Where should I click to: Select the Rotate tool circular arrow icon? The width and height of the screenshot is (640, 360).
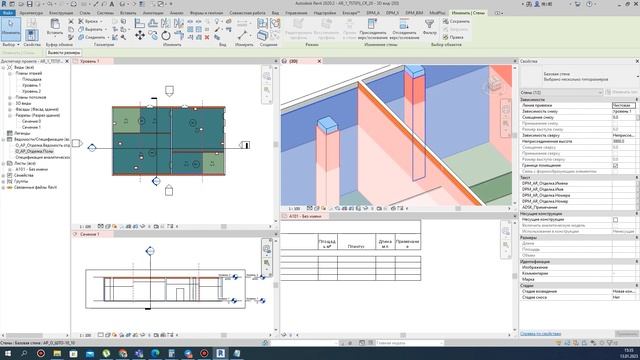tap(166, 36)
